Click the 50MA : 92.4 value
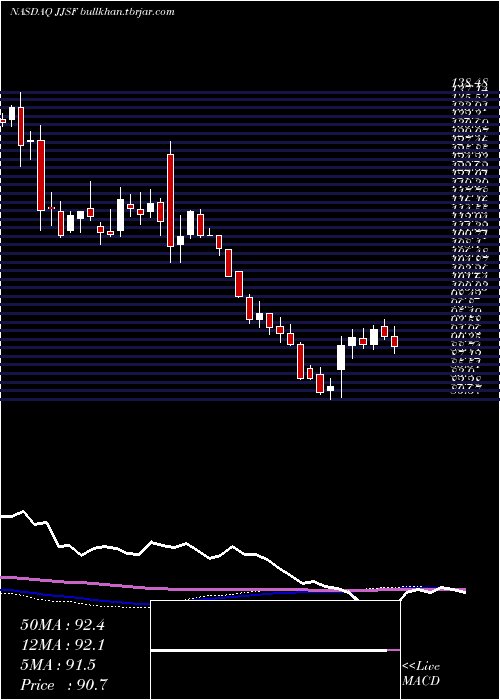Screen dimensions: 500x700 pos(62,625)
